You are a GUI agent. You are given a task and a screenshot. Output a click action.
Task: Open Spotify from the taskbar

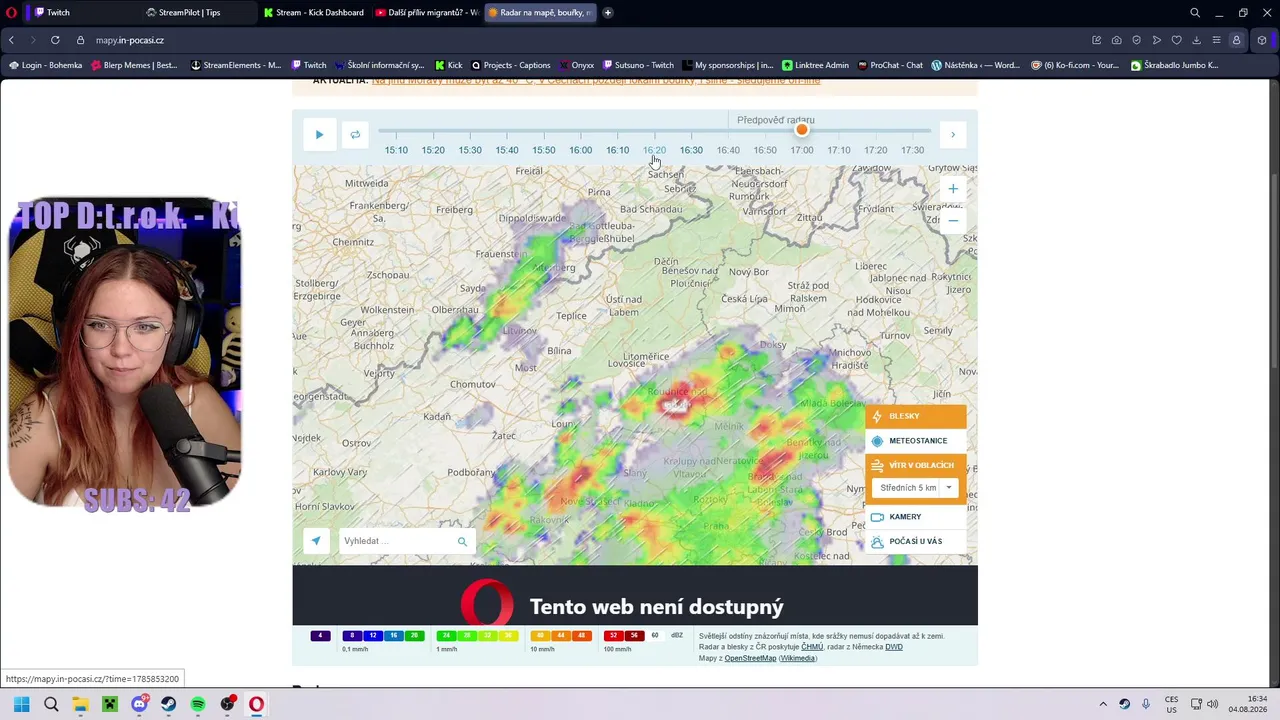(x=198, y=704)
